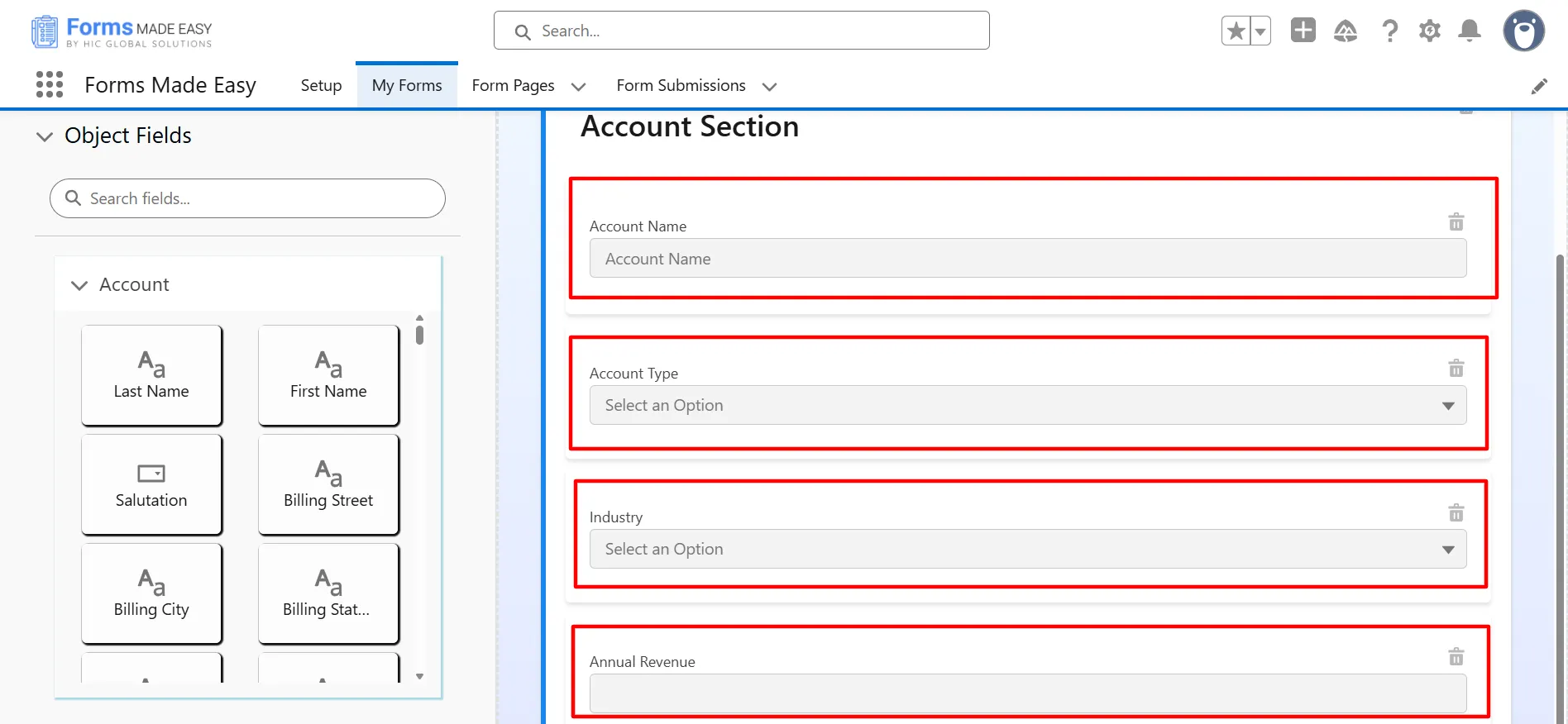The width and height of the screenshot is (1568, 724).
Task: Open the Form Submissions tab
Action: 681,86
